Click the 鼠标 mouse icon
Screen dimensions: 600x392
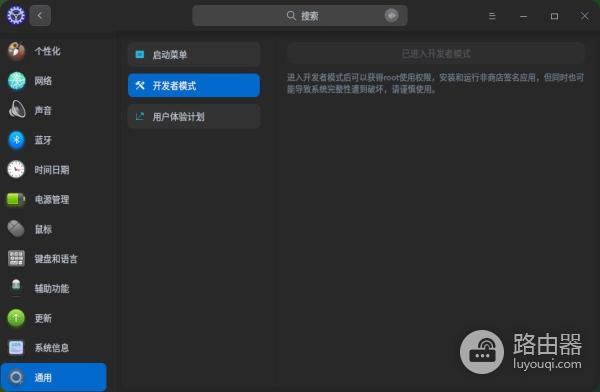(16, 229)
